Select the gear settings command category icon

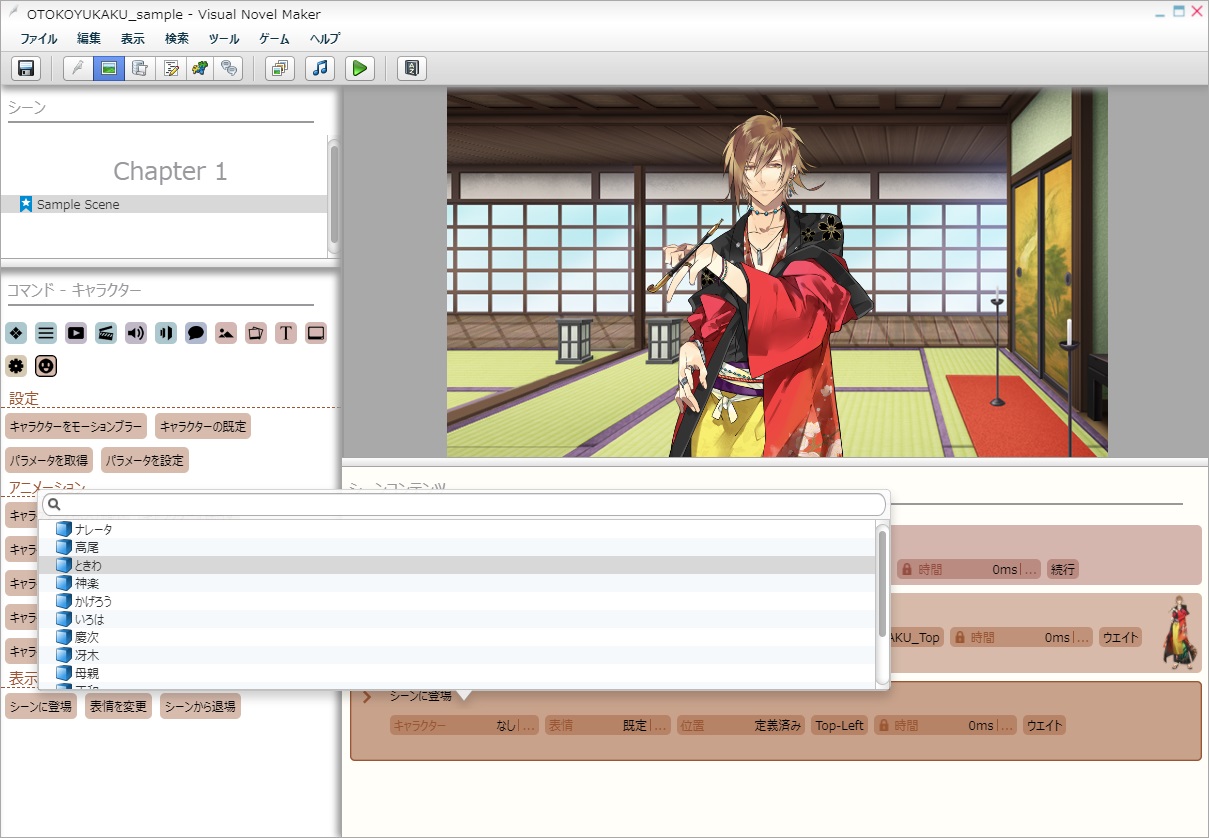pos(16,366)
